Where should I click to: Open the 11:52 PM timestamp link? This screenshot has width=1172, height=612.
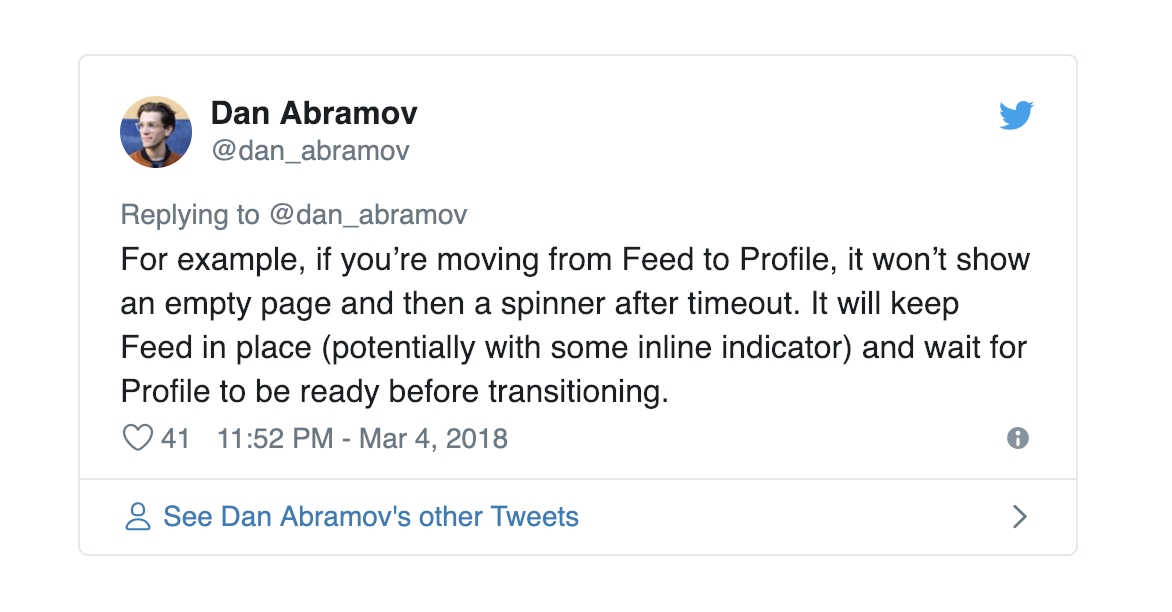click(x=275, y=439)
